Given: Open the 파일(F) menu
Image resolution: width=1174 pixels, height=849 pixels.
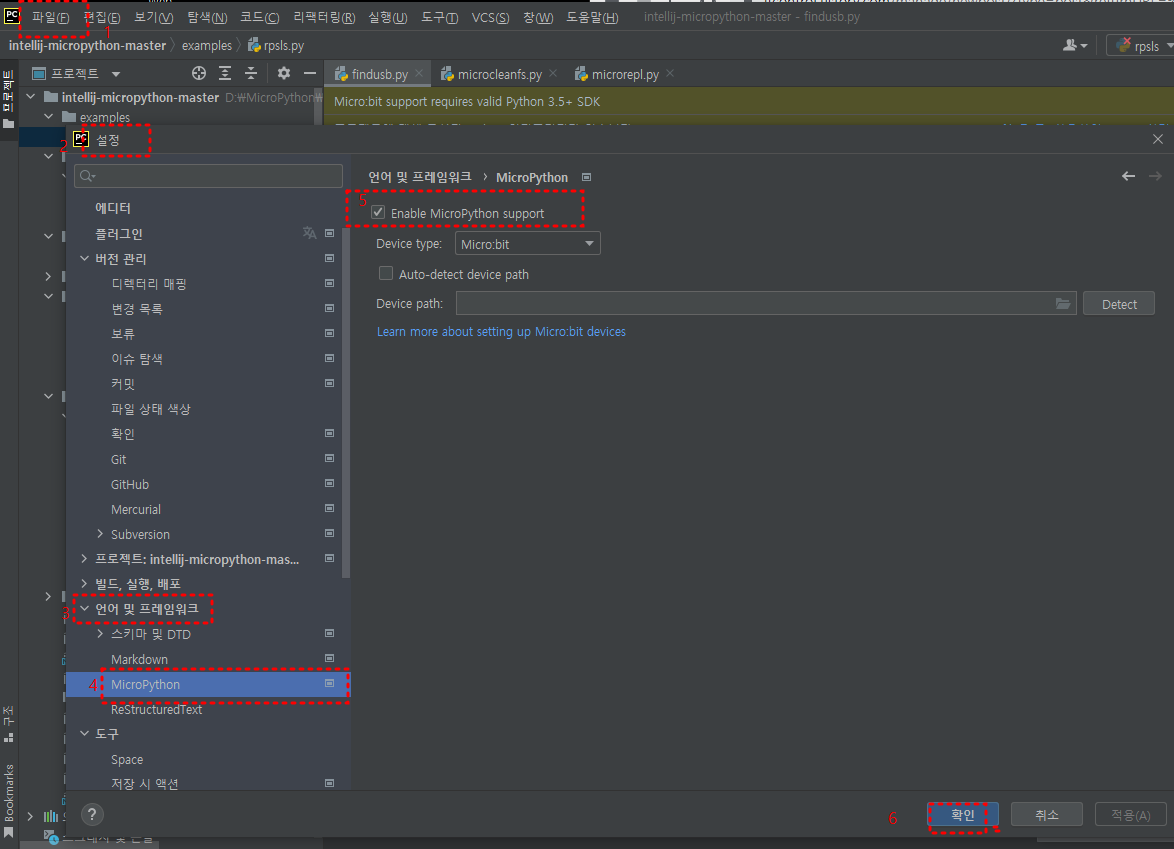Looking at the screenshot, I should 50,17.
